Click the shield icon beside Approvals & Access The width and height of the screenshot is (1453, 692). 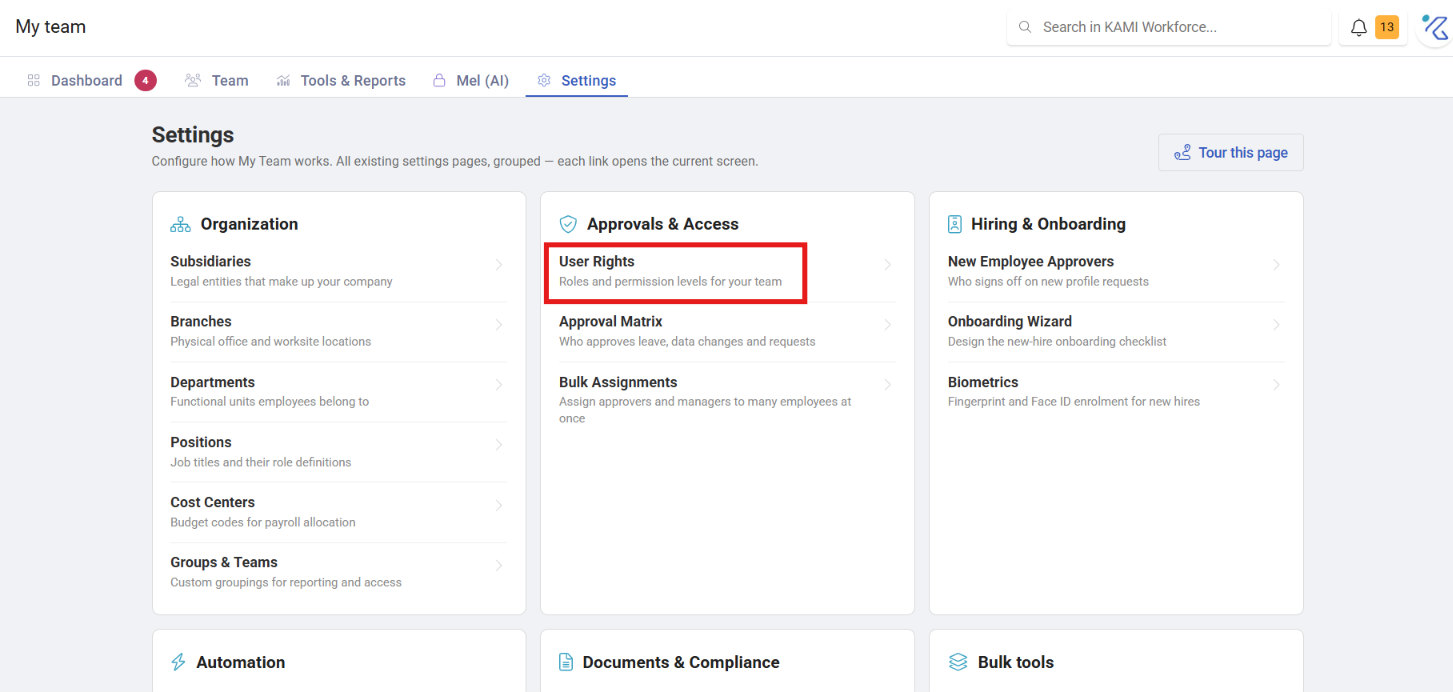[568, 224]
